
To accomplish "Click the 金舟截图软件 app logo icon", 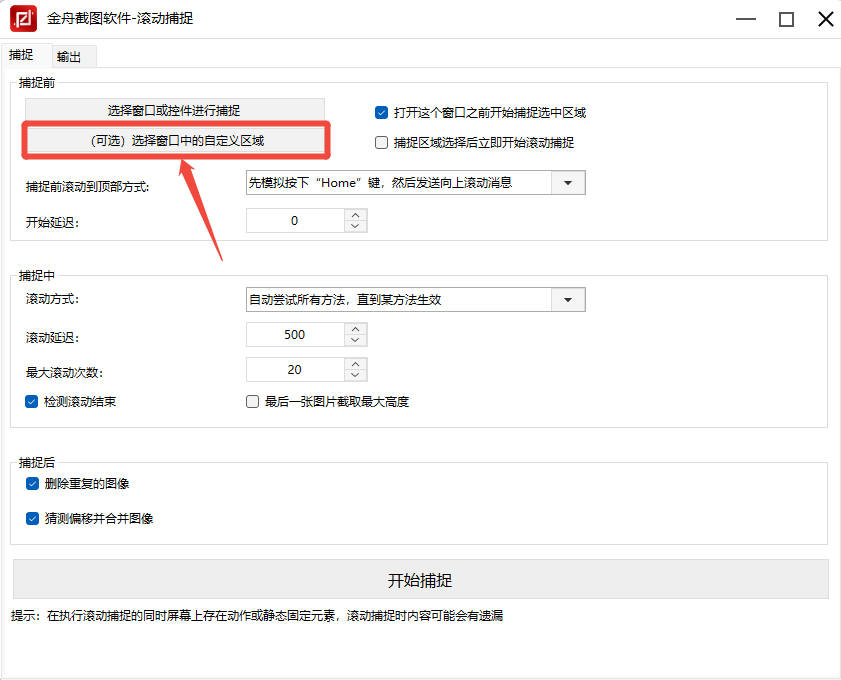I will tap(24, 19).
